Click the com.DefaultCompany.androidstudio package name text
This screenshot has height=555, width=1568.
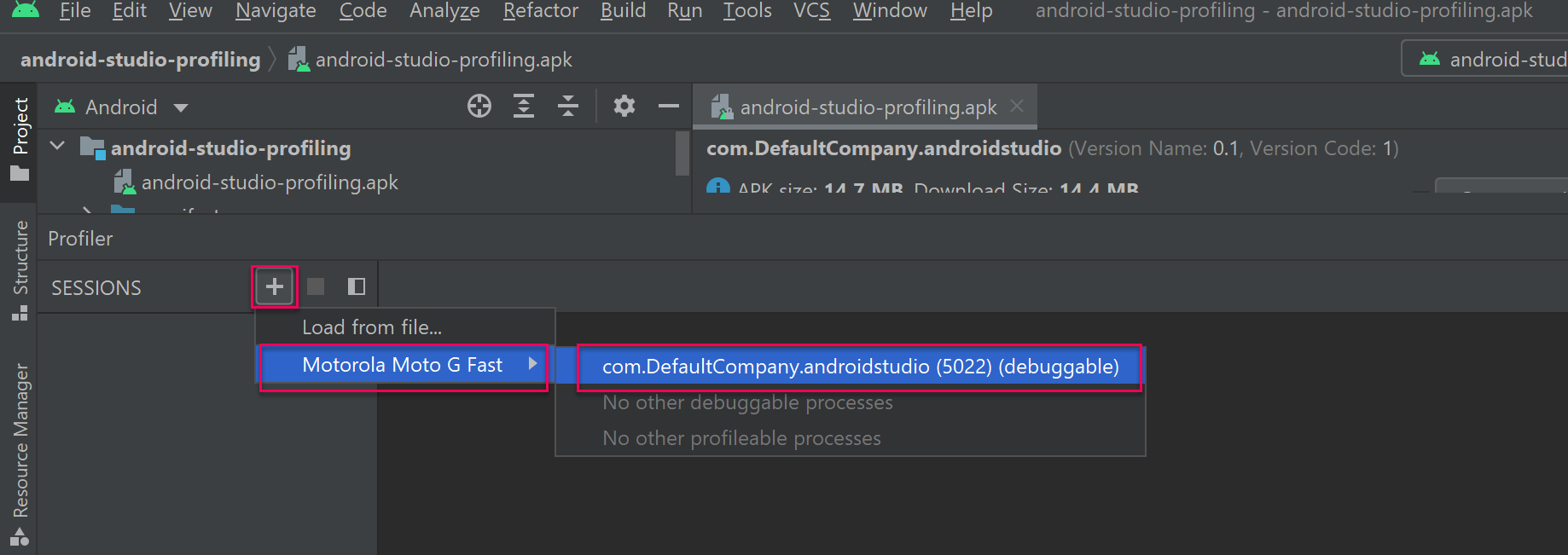(884, 149)
